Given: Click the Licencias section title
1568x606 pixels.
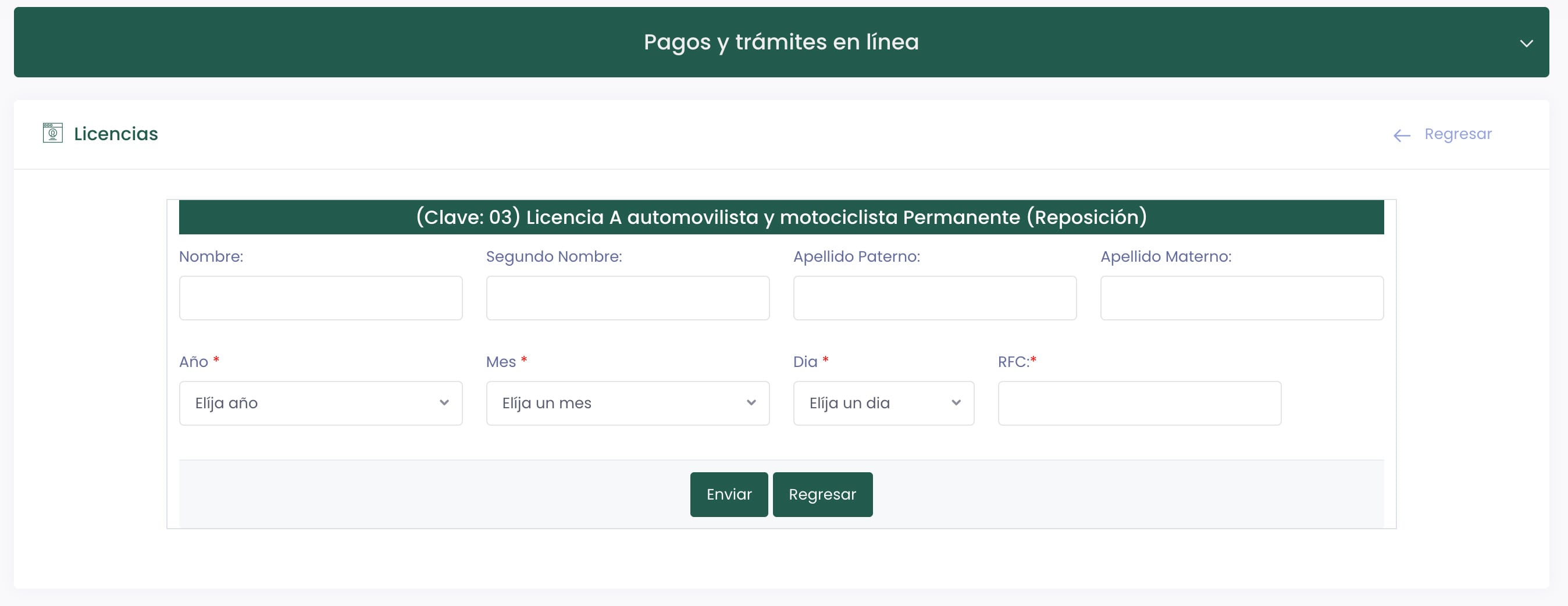Looking at the screenshot, I should [x=116, y=134].
